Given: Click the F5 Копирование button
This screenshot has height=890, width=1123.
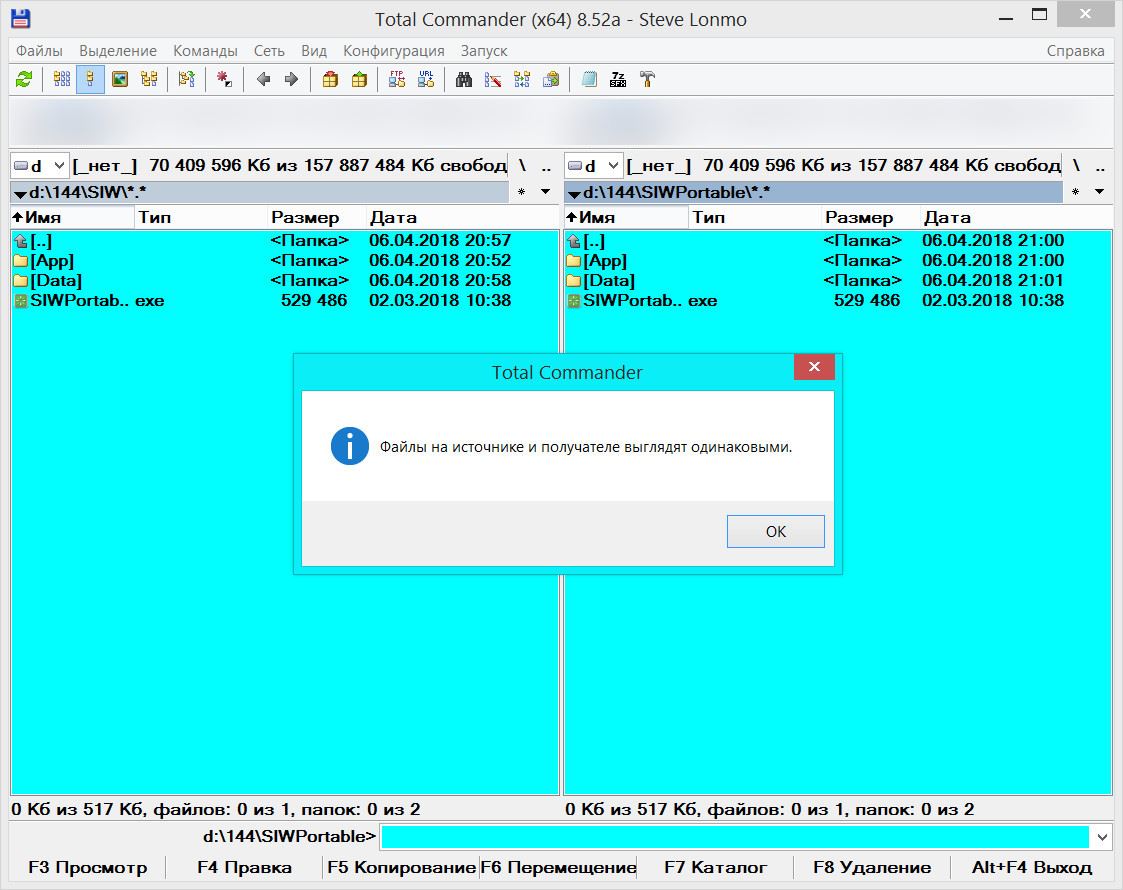Looking at the screenshot, I should [x=401, y=867].
